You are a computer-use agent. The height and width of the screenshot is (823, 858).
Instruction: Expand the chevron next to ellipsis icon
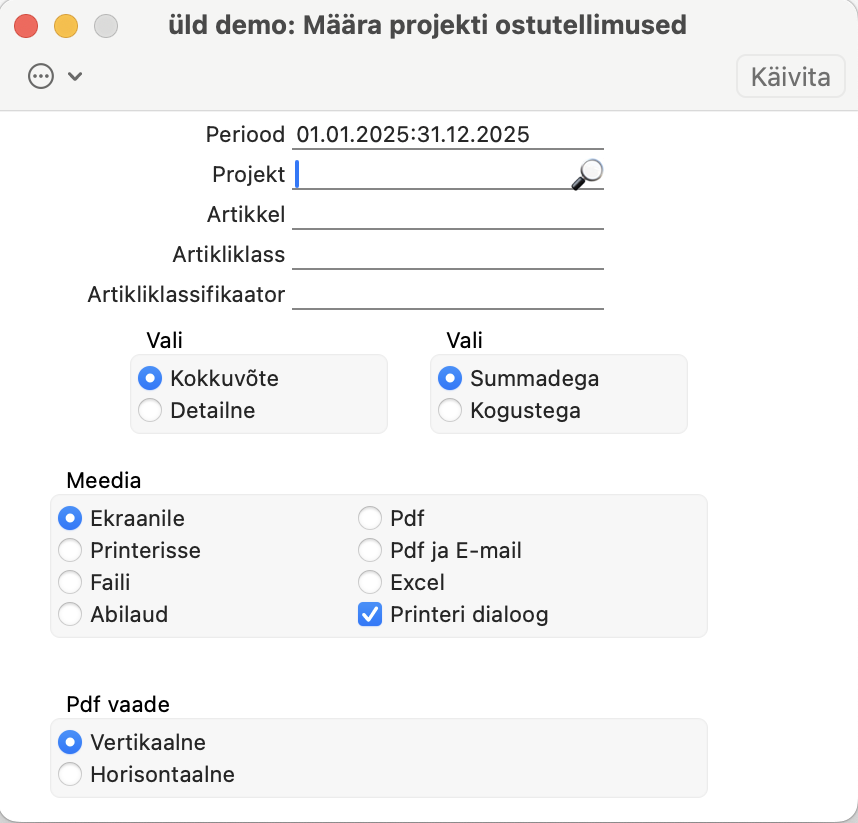[x=74, y=76]
